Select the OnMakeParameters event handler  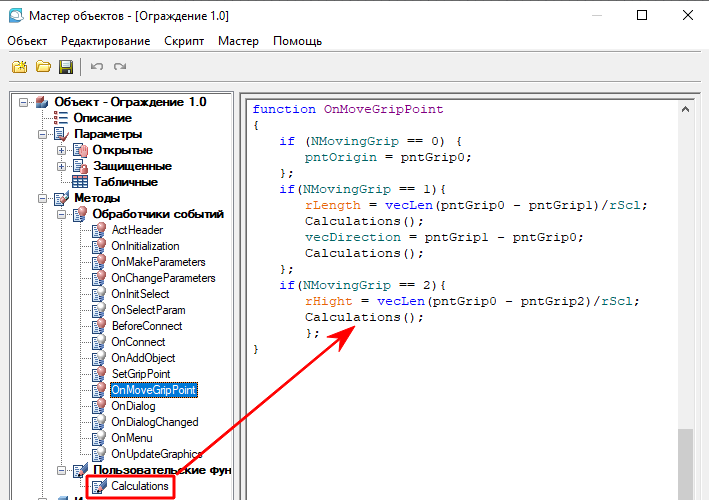pyautogui.click(x=158, y=262)
